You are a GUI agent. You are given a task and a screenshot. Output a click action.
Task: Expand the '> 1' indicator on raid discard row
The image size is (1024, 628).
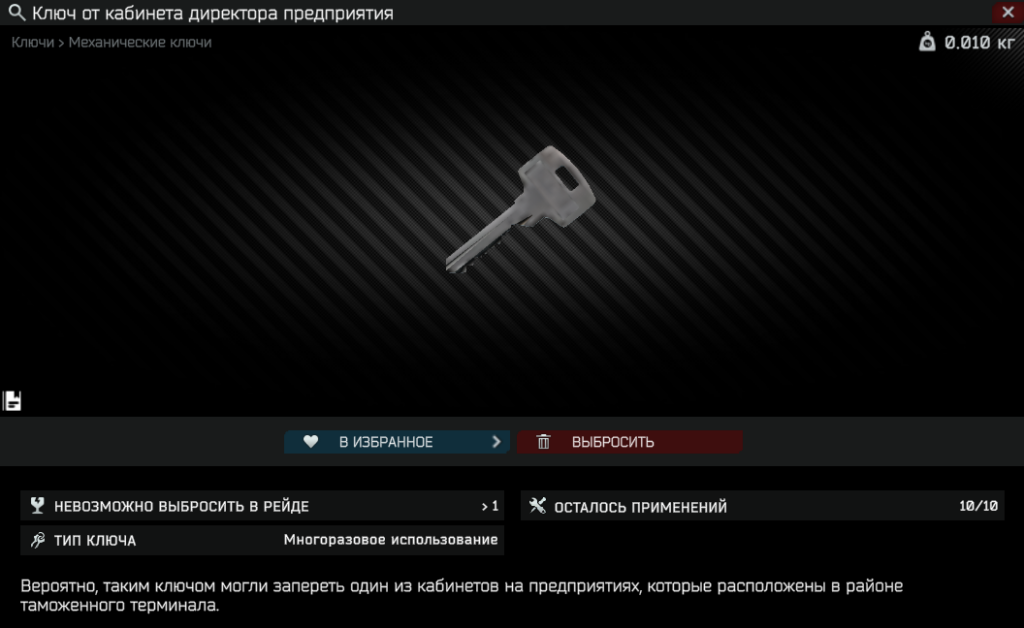pos(490,507)
